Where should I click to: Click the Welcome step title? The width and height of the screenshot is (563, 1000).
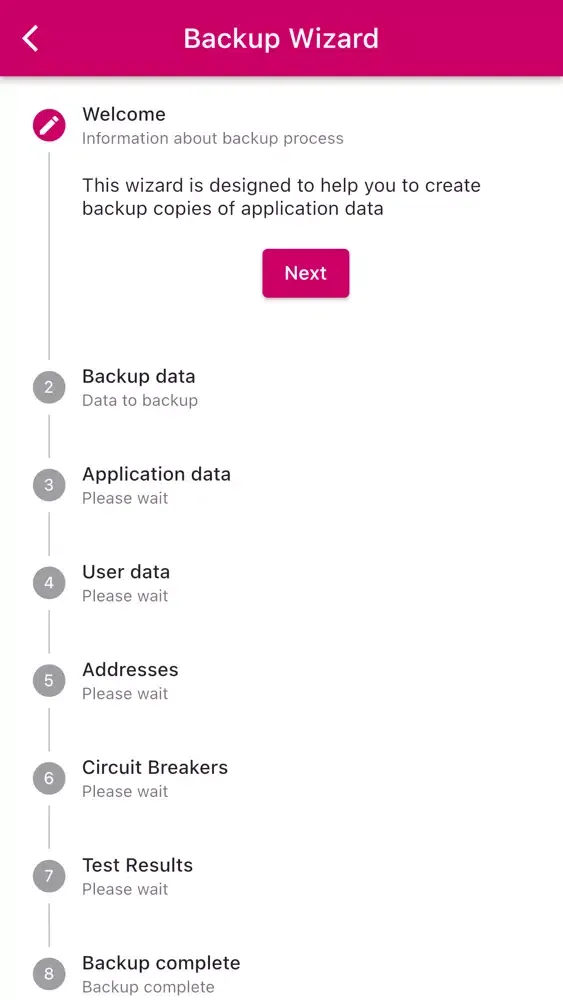(124, 114)
